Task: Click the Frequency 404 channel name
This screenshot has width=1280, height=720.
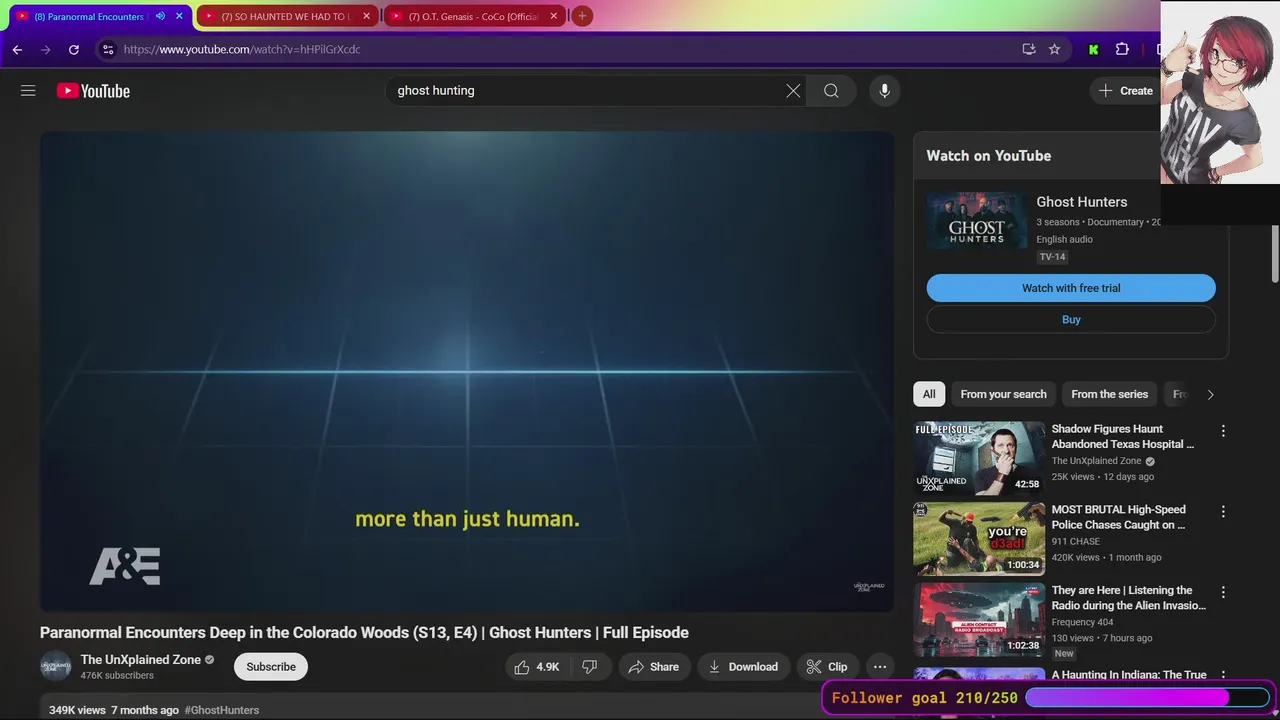Action: point(1082,622)
